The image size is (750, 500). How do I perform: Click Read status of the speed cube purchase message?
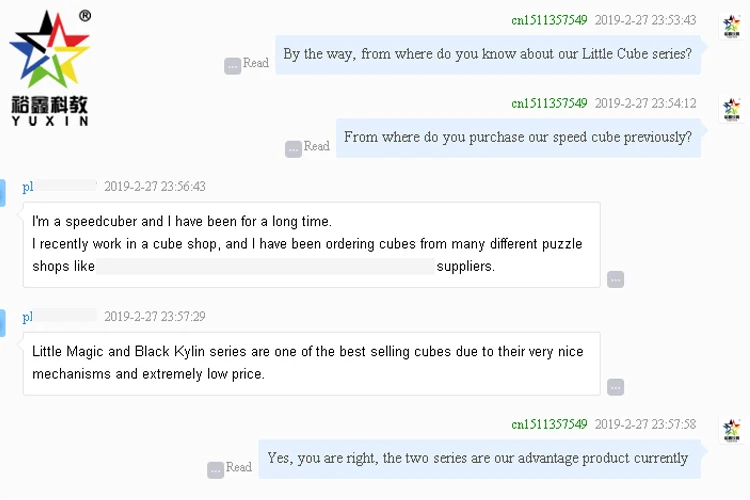[317, 146]
